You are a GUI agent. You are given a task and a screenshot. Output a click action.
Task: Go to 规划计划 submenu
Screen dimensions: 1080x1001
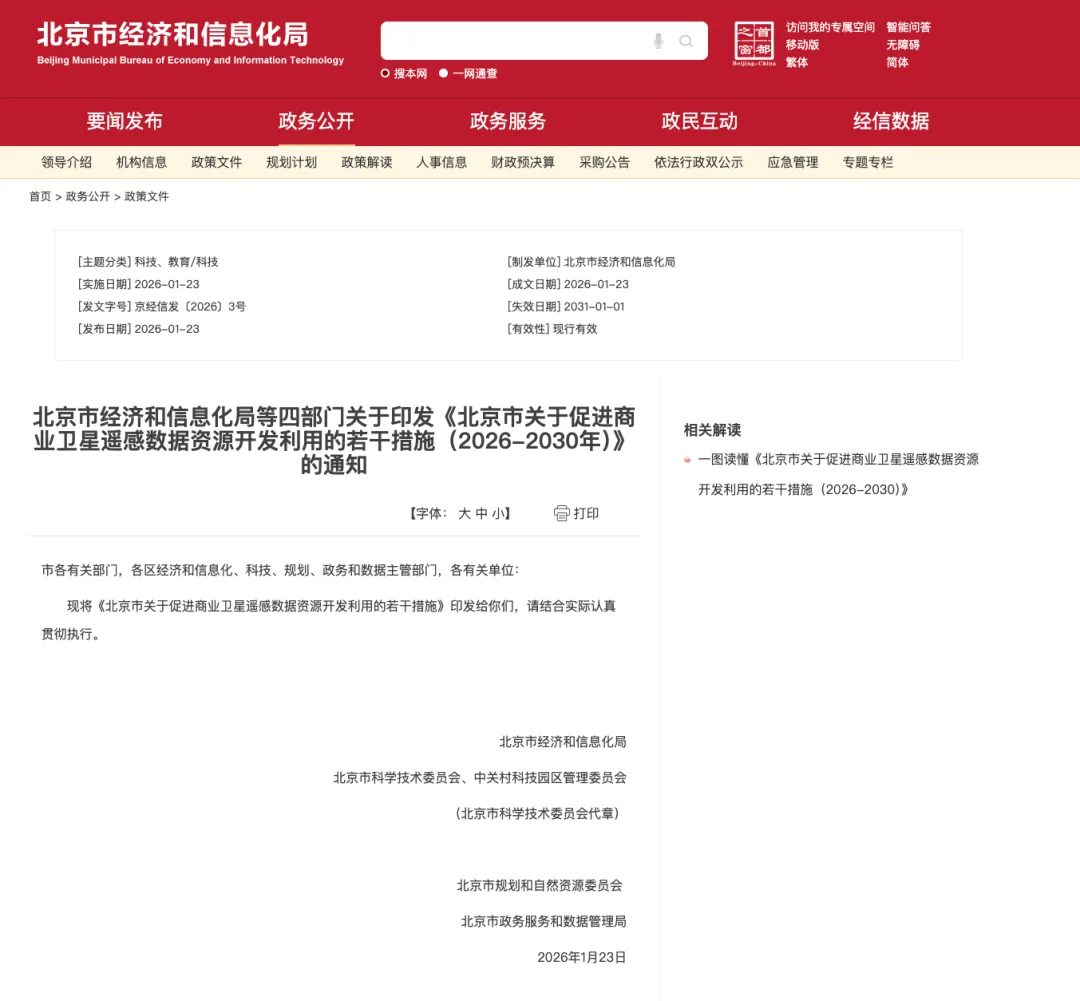point(291,163)
